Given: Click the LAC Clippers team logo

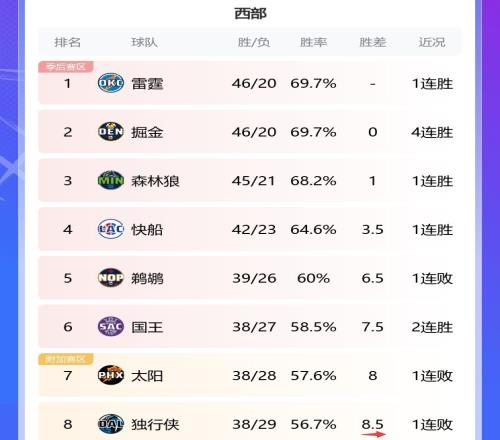Looking at the screenshot, I should 111,229.
